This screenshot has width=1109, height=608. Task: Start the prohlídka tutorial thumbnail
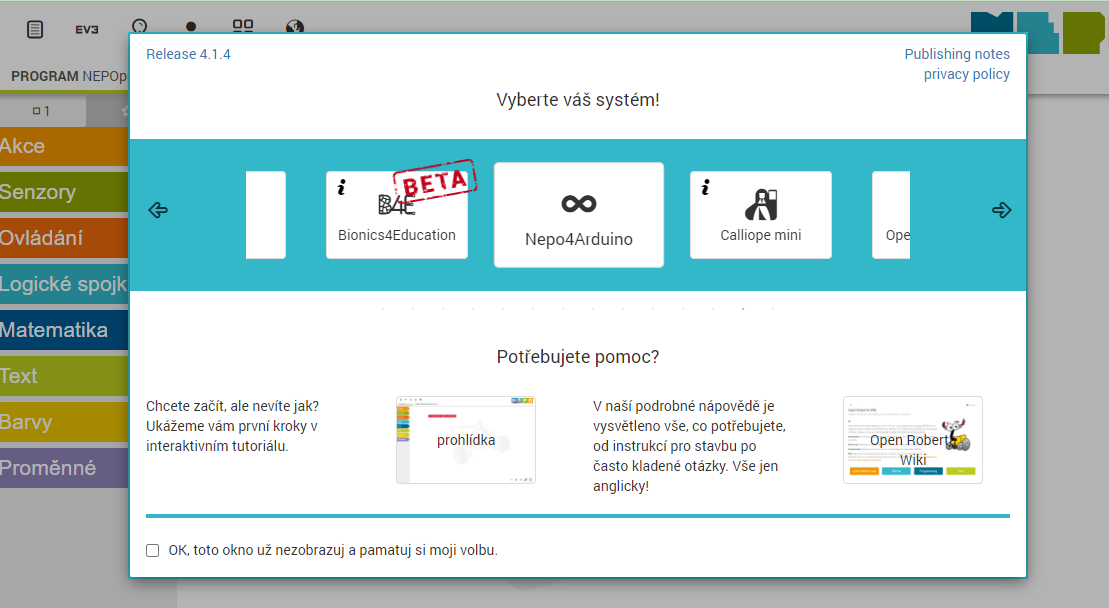click(465, 440)
